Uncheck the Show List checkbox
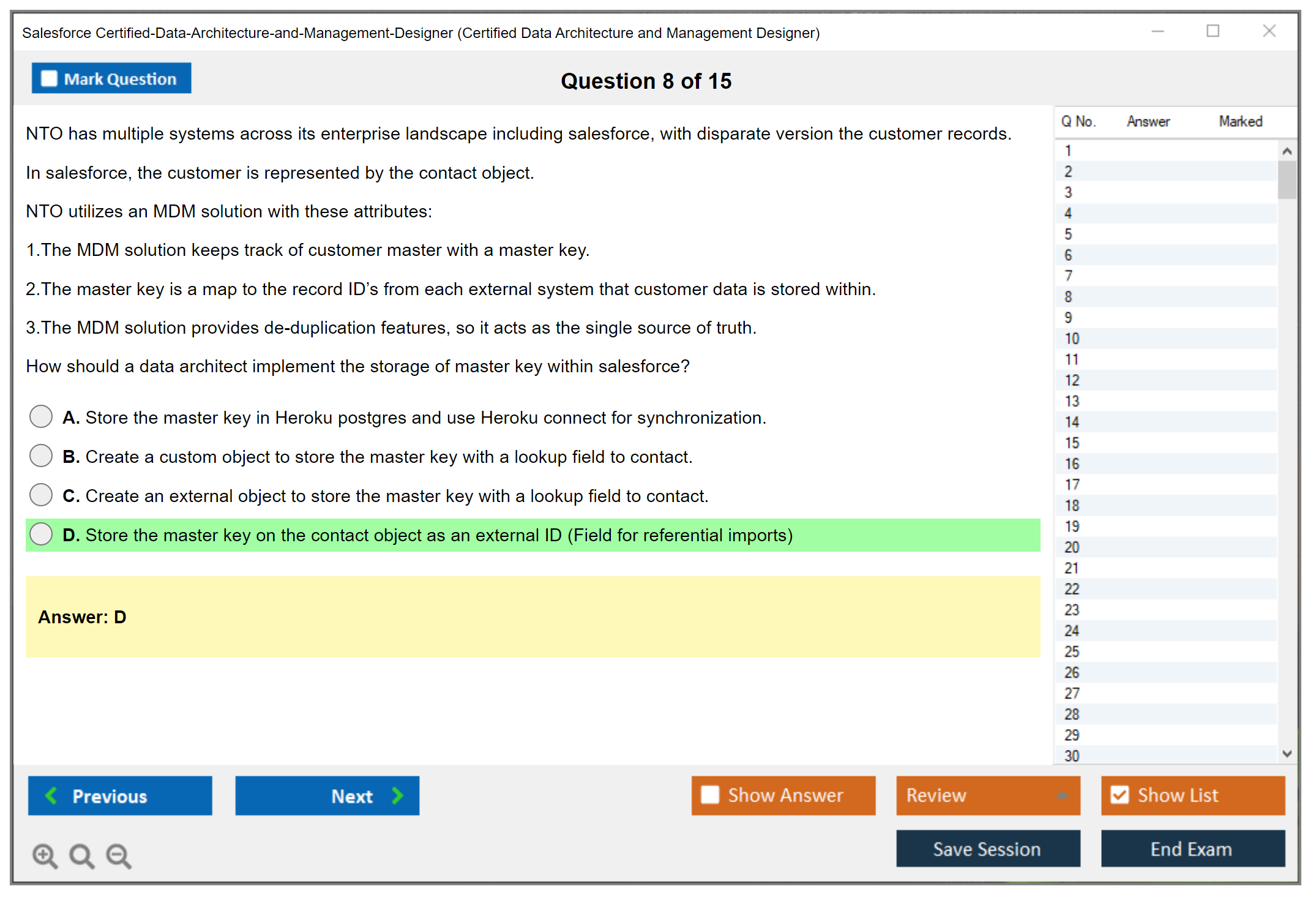This screenshot has height=900, width=1316. point(1120,795)
